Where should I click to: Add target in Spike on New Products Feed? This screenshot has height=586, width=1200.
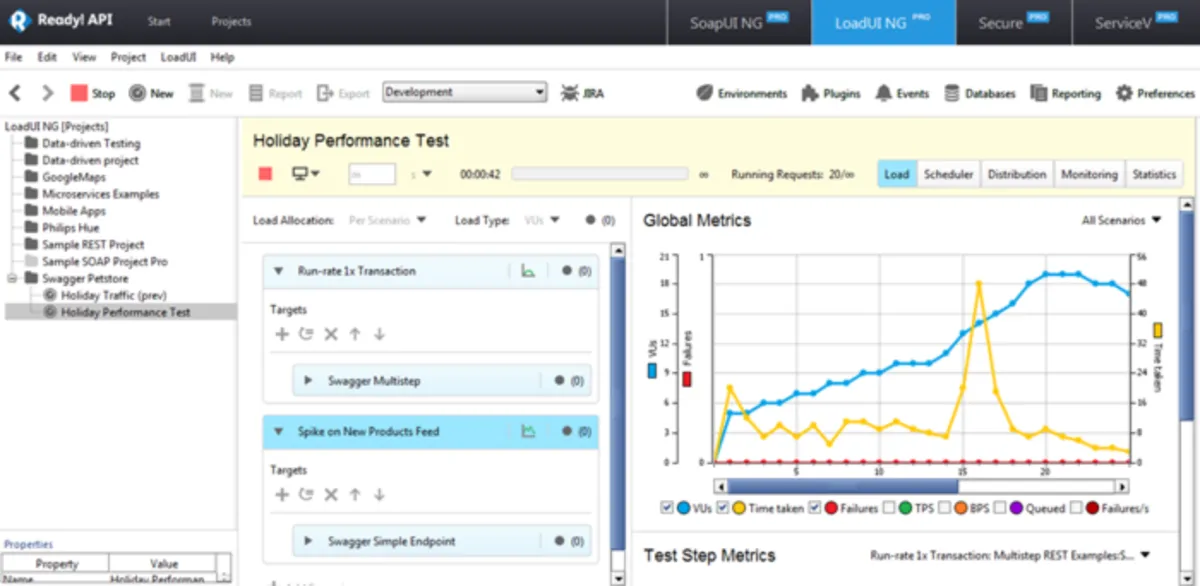pos(282,494)
